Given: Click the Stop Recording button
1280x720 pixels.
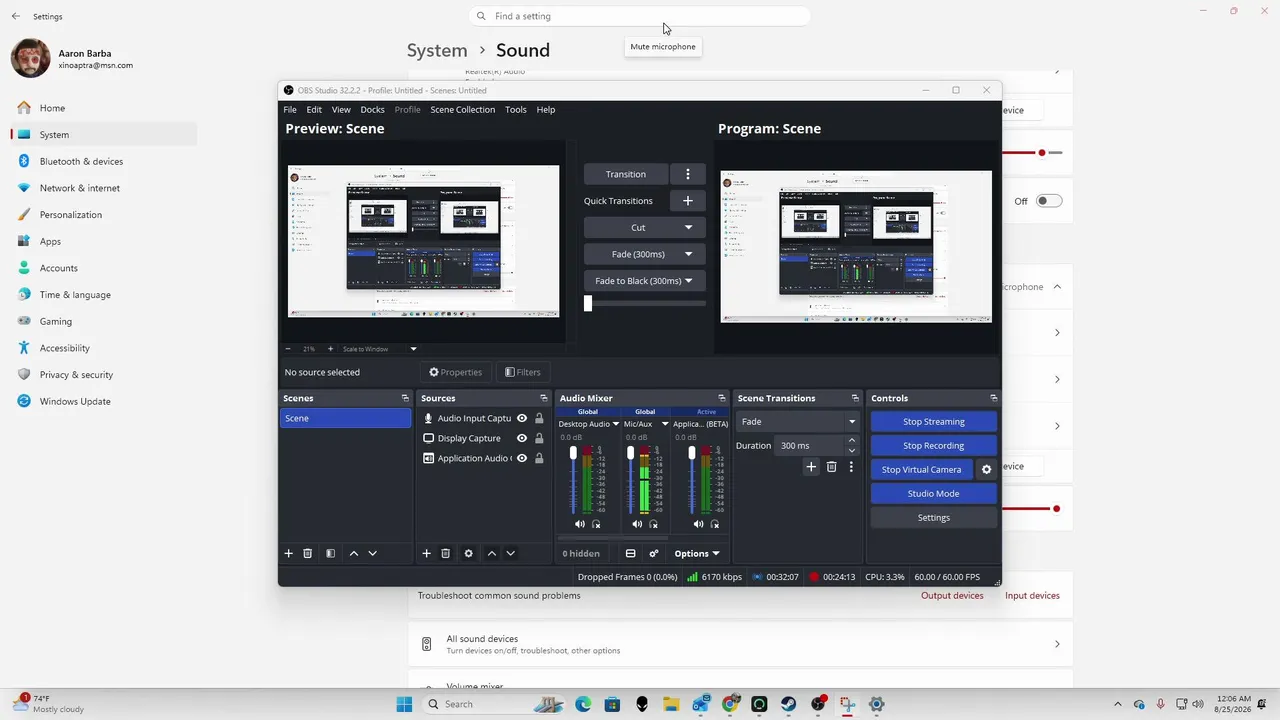Looking at the screenshot, I should tap(934, 446).
